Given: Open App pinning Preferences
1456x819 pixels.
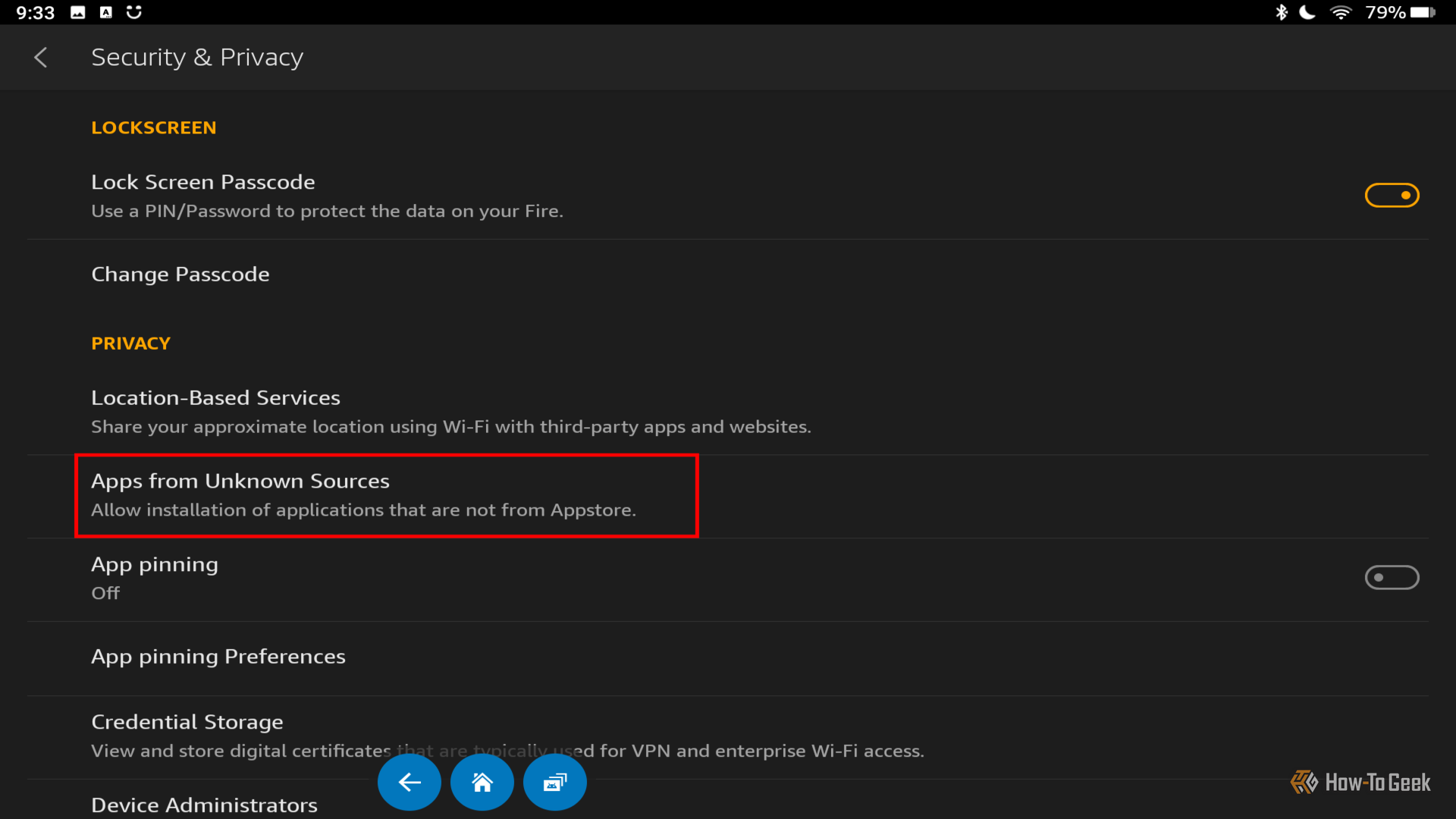Looking at the screenshot, I should (x=728, y=657).
